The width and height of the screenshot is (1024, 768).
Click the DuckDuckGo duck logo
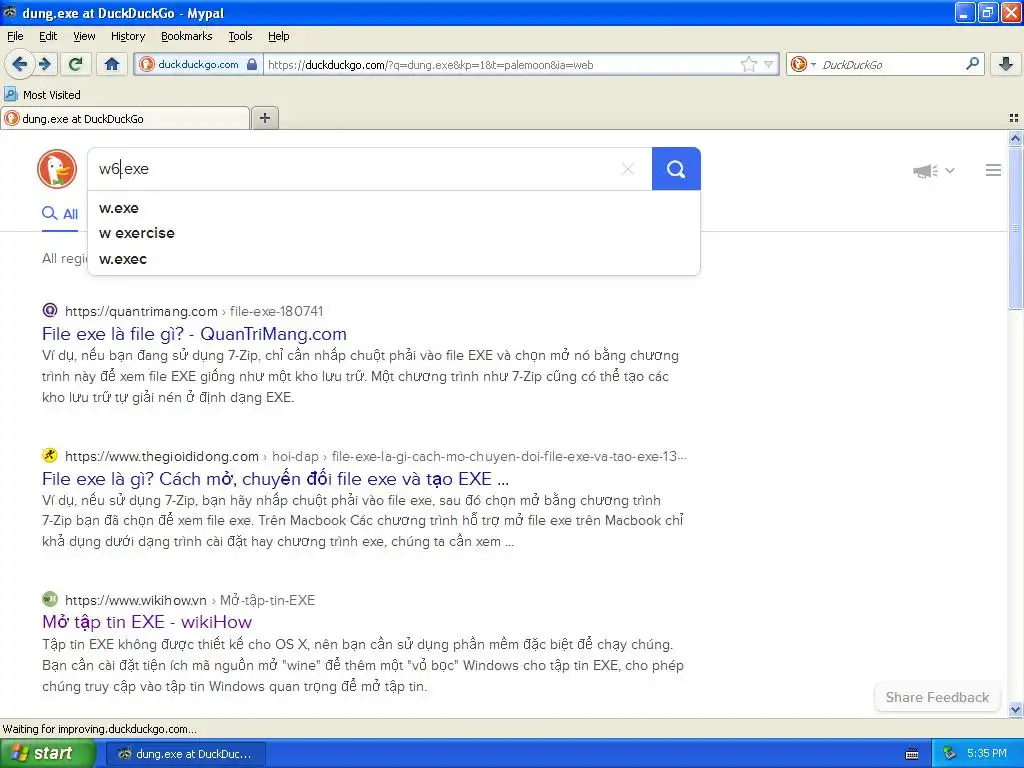[x=57, y=169]
